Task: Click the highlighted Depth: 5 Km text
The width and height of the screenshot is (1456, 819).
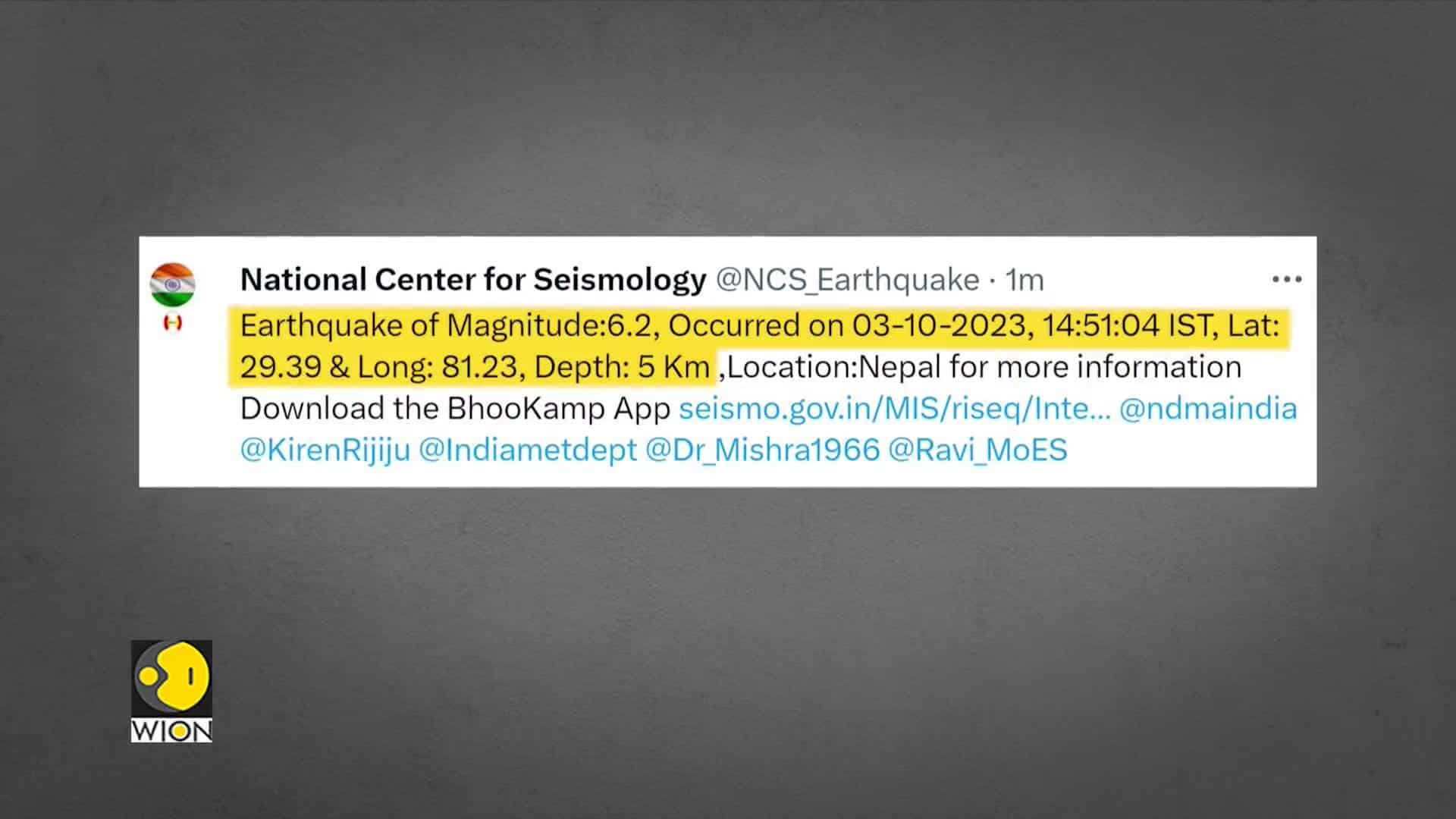Action: (622, 367)
